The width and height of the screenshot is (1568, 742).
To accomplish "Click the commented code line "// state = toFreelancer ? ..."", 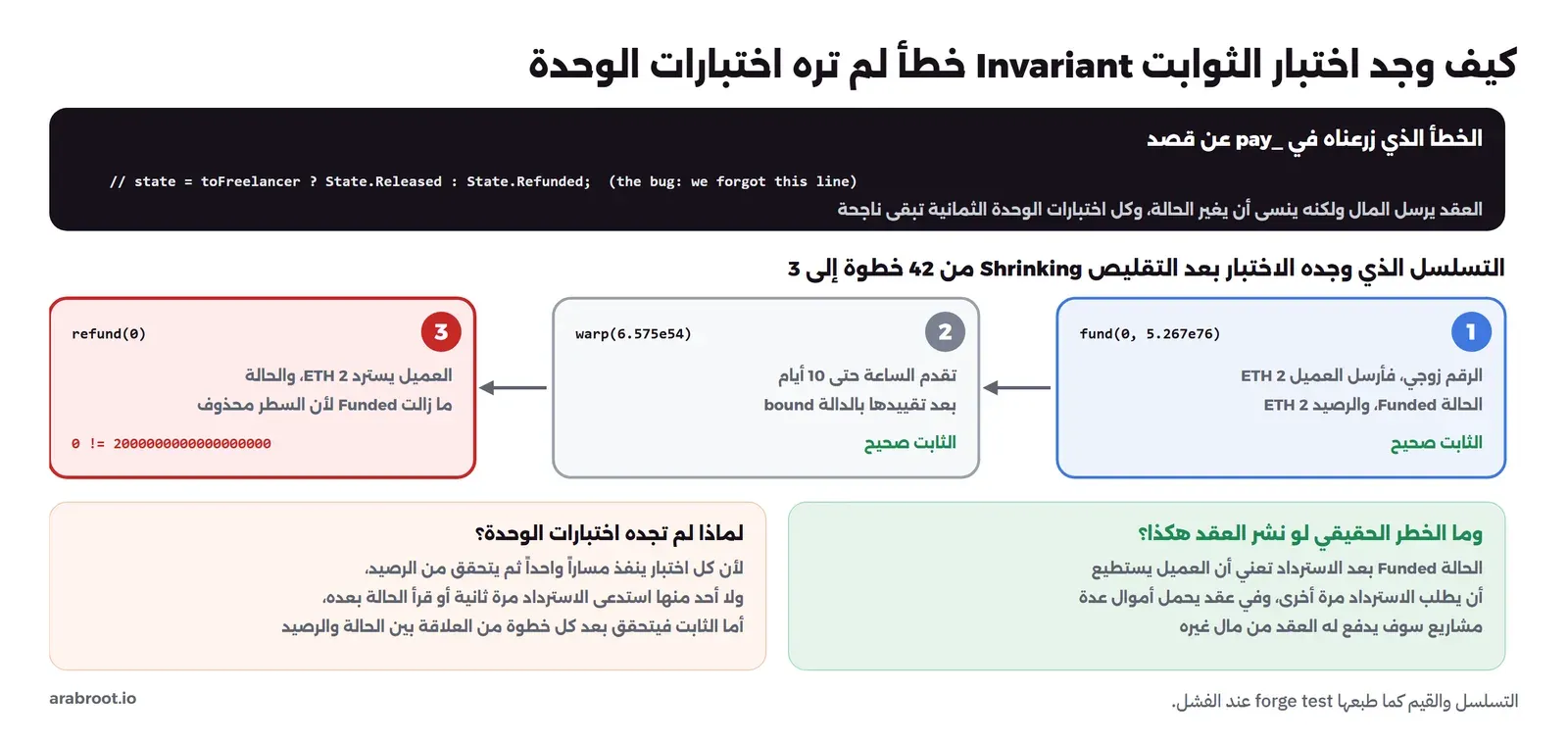I will click(483, 181).
